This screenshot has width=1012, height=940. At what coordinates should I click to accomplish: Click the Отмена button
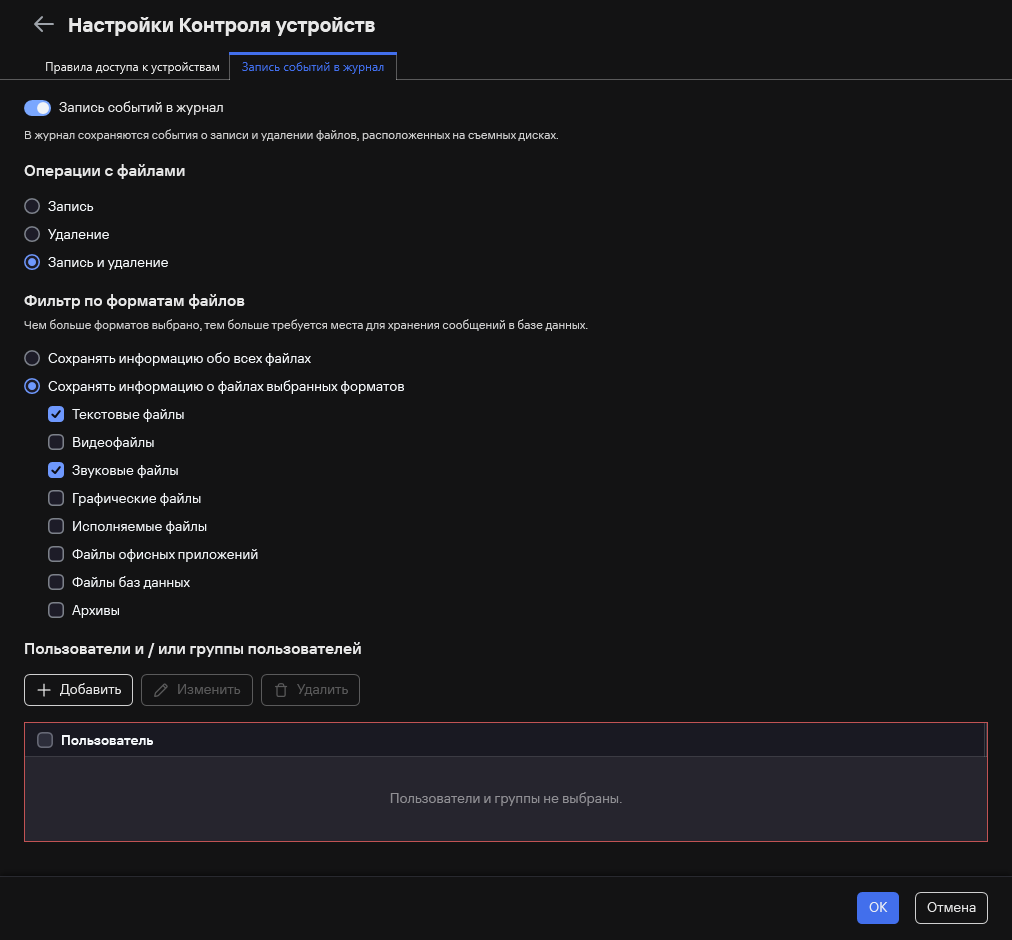point(951,907)
